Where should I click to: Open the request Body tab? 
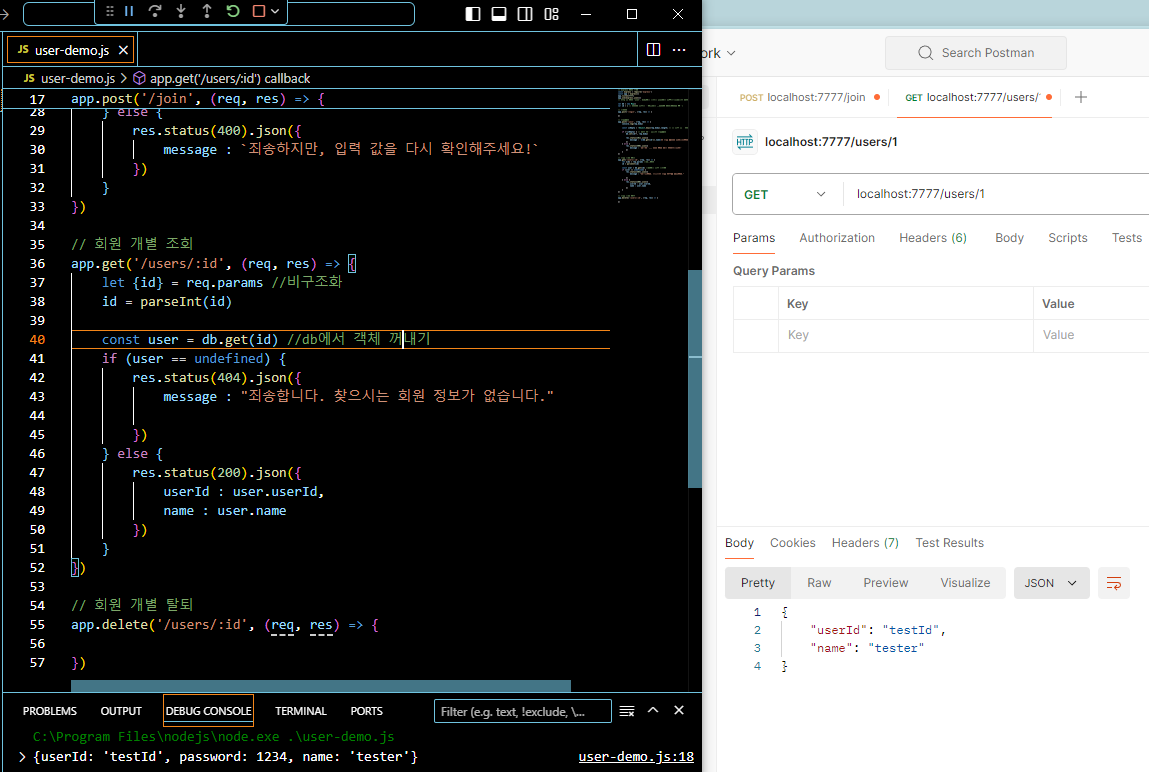coord(1009,238)
